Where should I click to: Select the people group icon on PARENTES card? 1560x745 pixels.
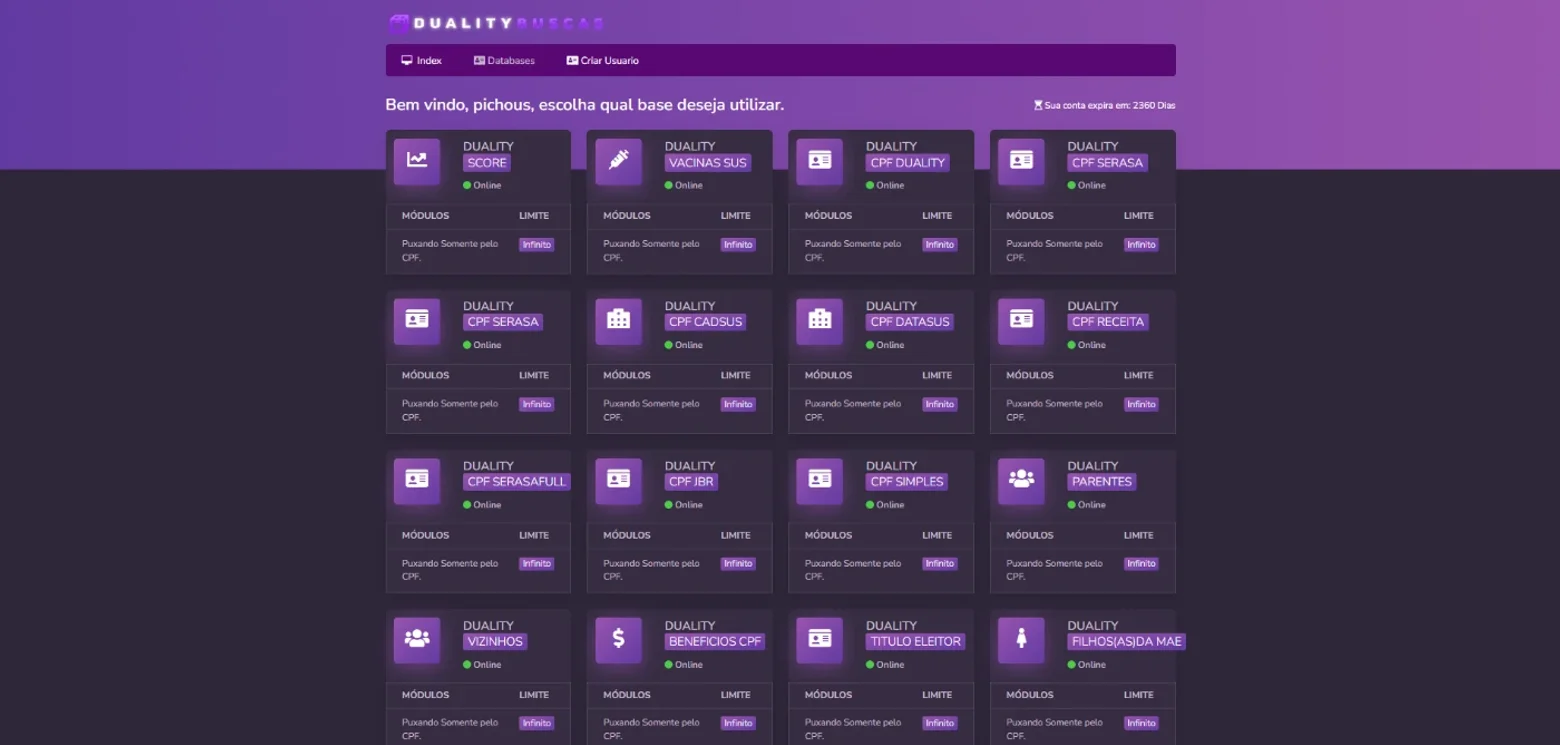[1021, 481]
